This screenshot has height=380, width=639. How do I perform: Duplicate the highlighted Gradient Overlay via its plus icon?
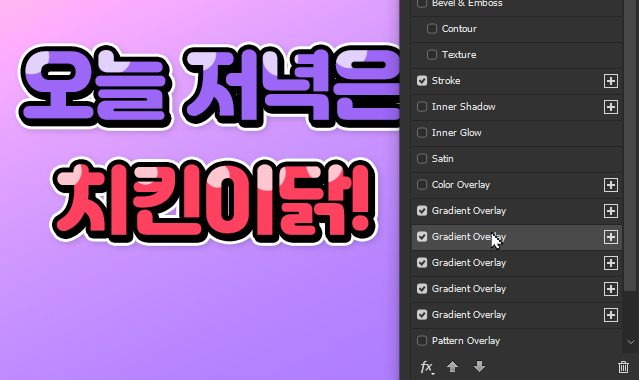pos(610,237)
